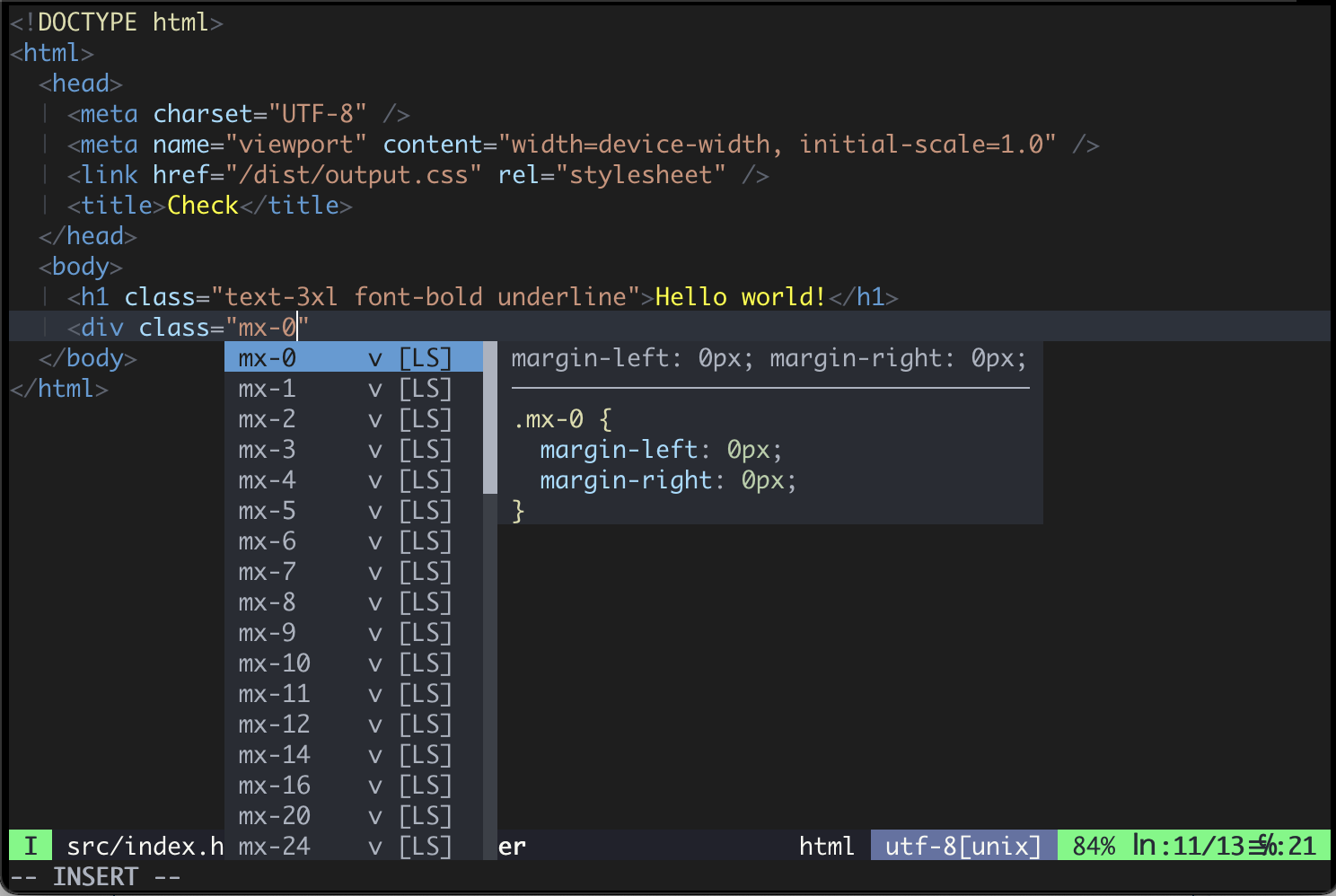Click the closing body tag
Viewport: 1336px width, 896px height.
click(x=88, y=358)
